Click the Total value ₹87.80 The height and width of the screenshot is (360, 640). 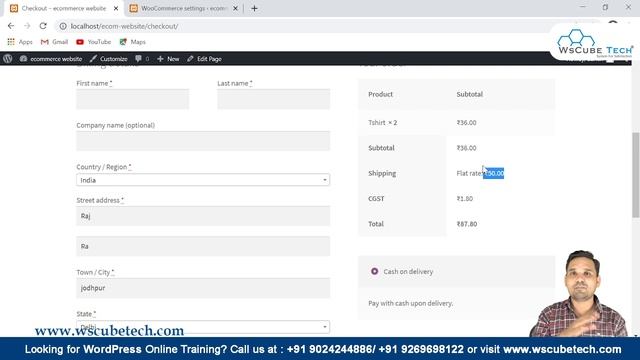click(x=467, y=224)
